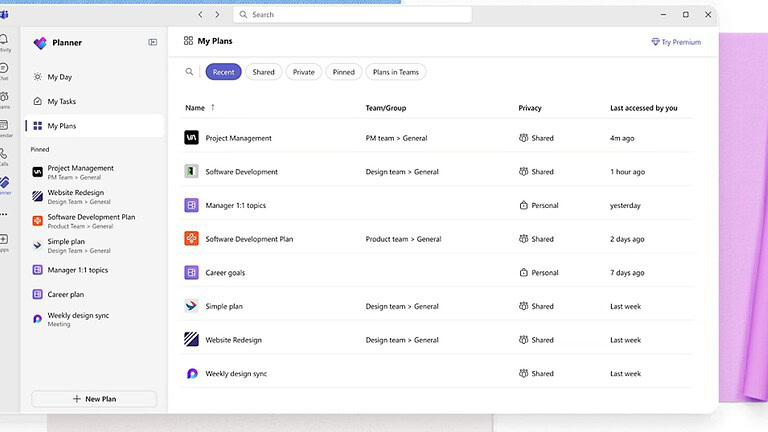Image resolution: width=768 pixels, height=432 pixels.
Task: Select the Recent filter pill
Action: pyautogui.click(x=223, y=72)
